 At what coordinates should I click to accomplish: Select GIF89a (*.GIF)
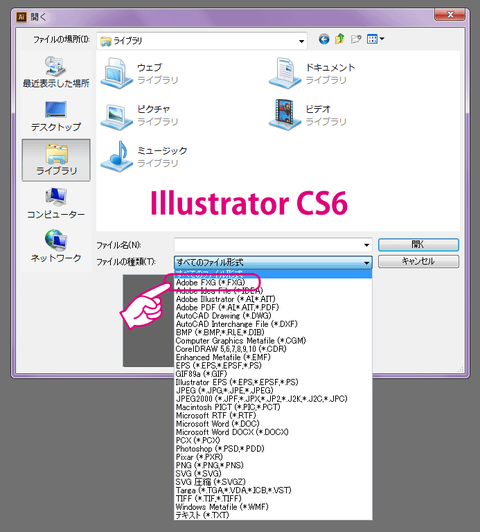[273, 374]
